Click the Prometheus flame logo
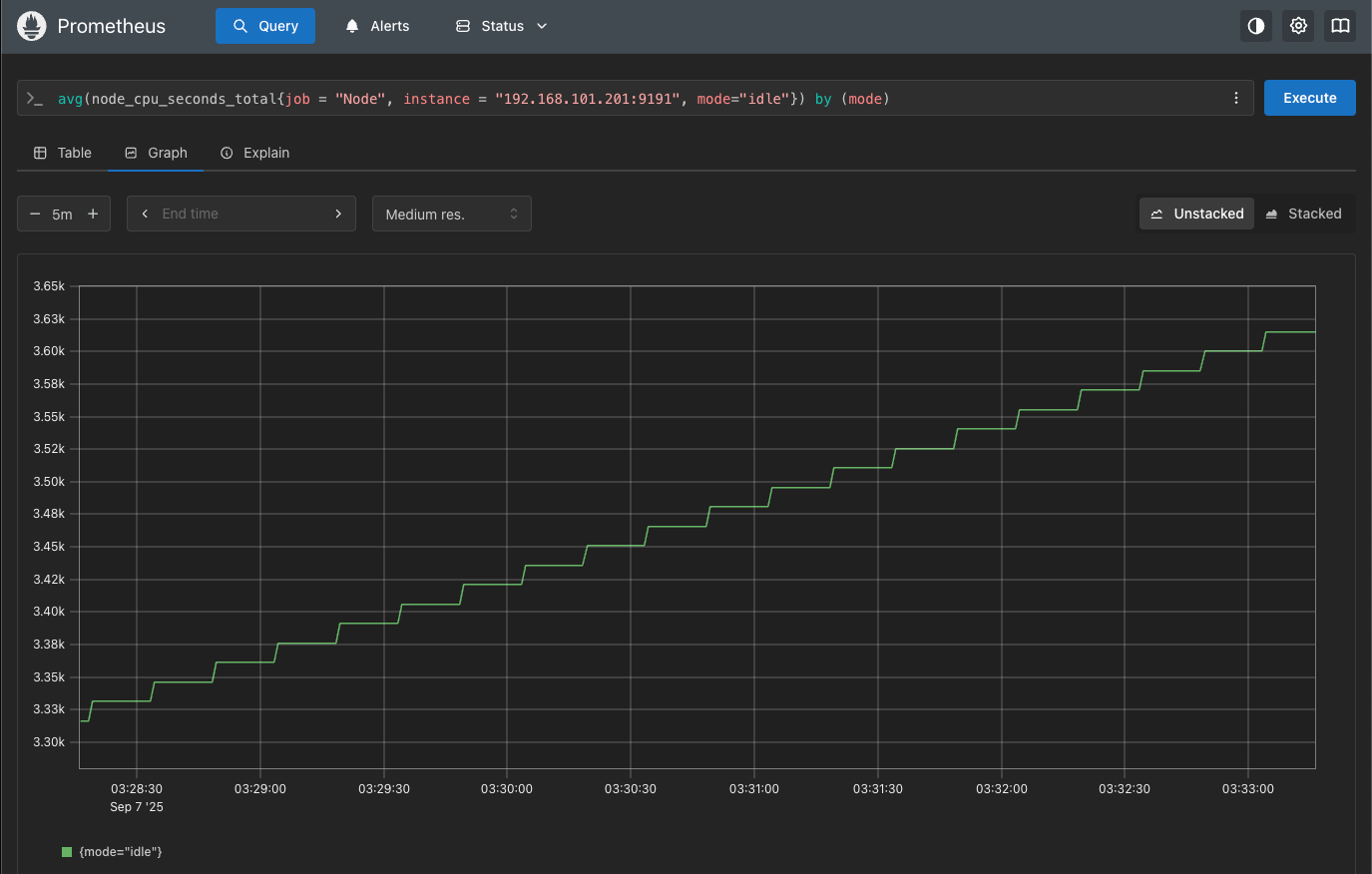Image resolution: width=1372 pixels, height=874 pixels. click(32, 26)
